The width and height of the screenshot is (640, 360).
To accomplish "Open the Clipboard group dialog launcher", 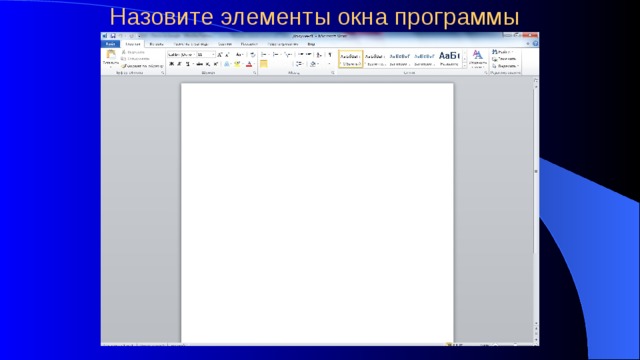I will [x=162, y=73].
